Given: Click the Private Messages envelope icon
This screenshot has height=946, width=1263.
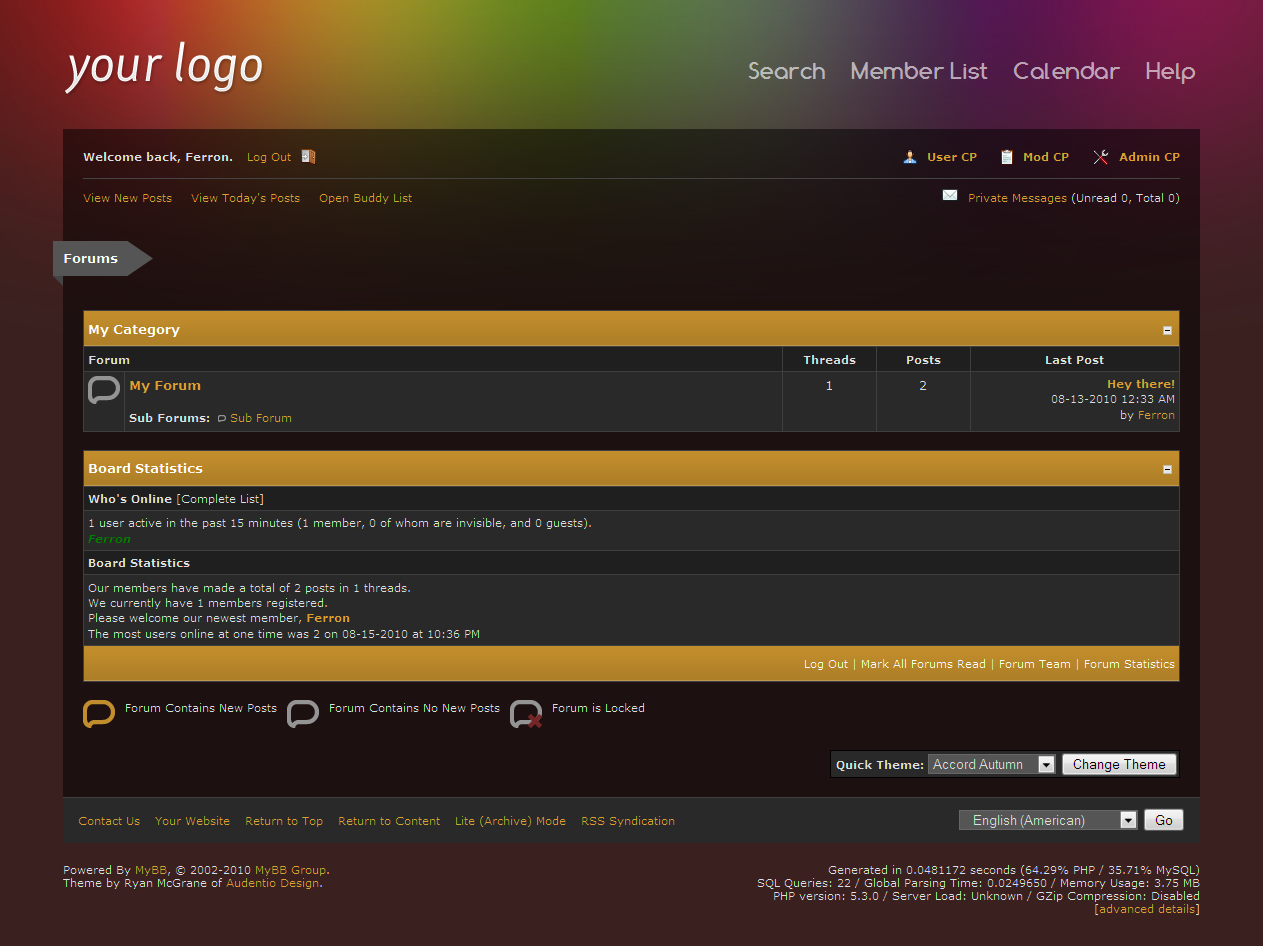Looking at the screenshot, I should [950, 196].
